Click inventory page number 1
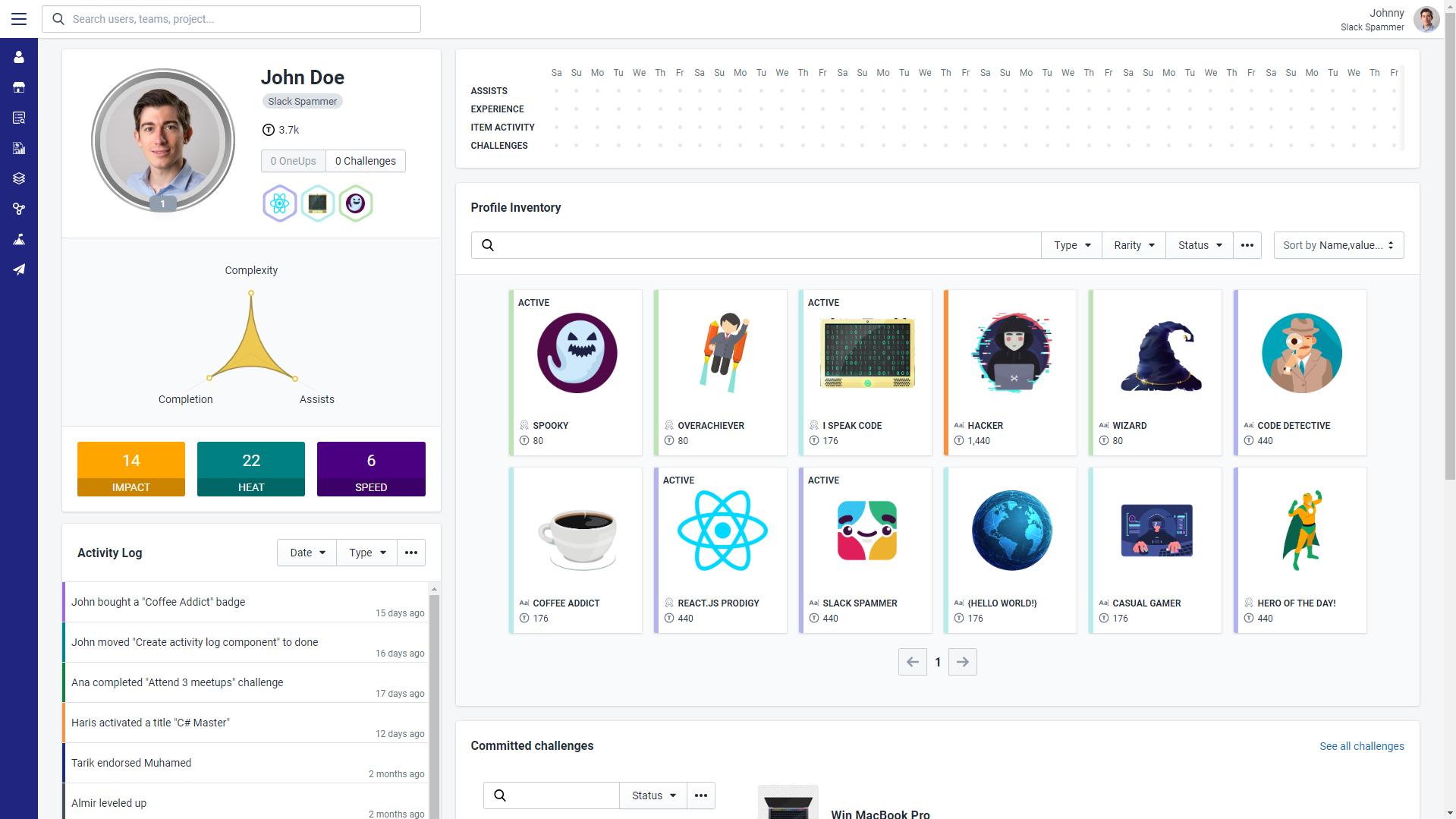1456x819 pixels. pos(938,662)
